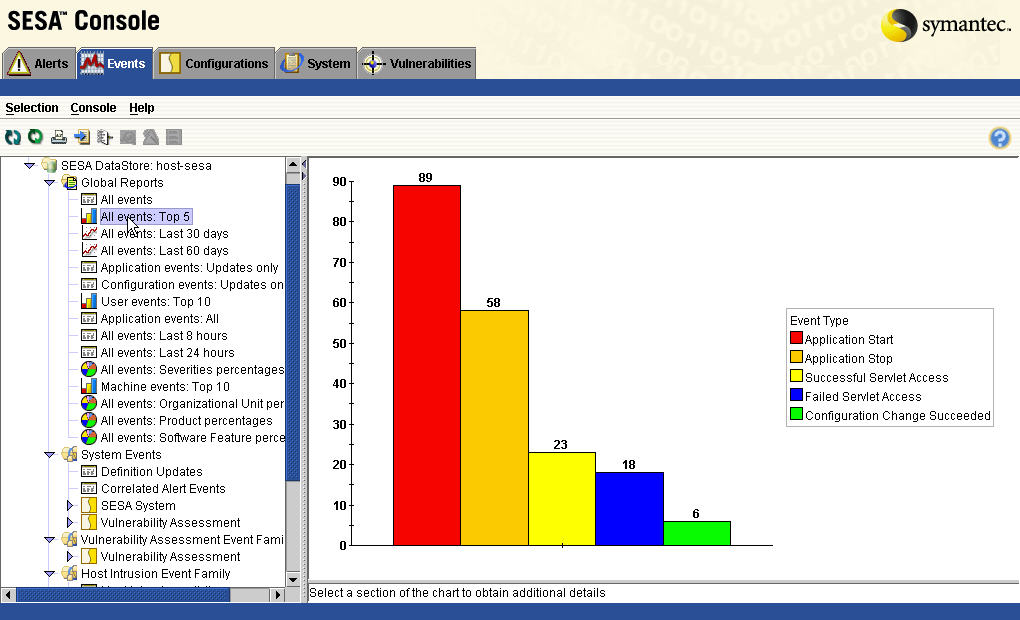The height and width of the screenshot is (620, 1020).
Task: Click the Configuration events: Updates only item
Action: pyautogui.click(x=192, y=284)
